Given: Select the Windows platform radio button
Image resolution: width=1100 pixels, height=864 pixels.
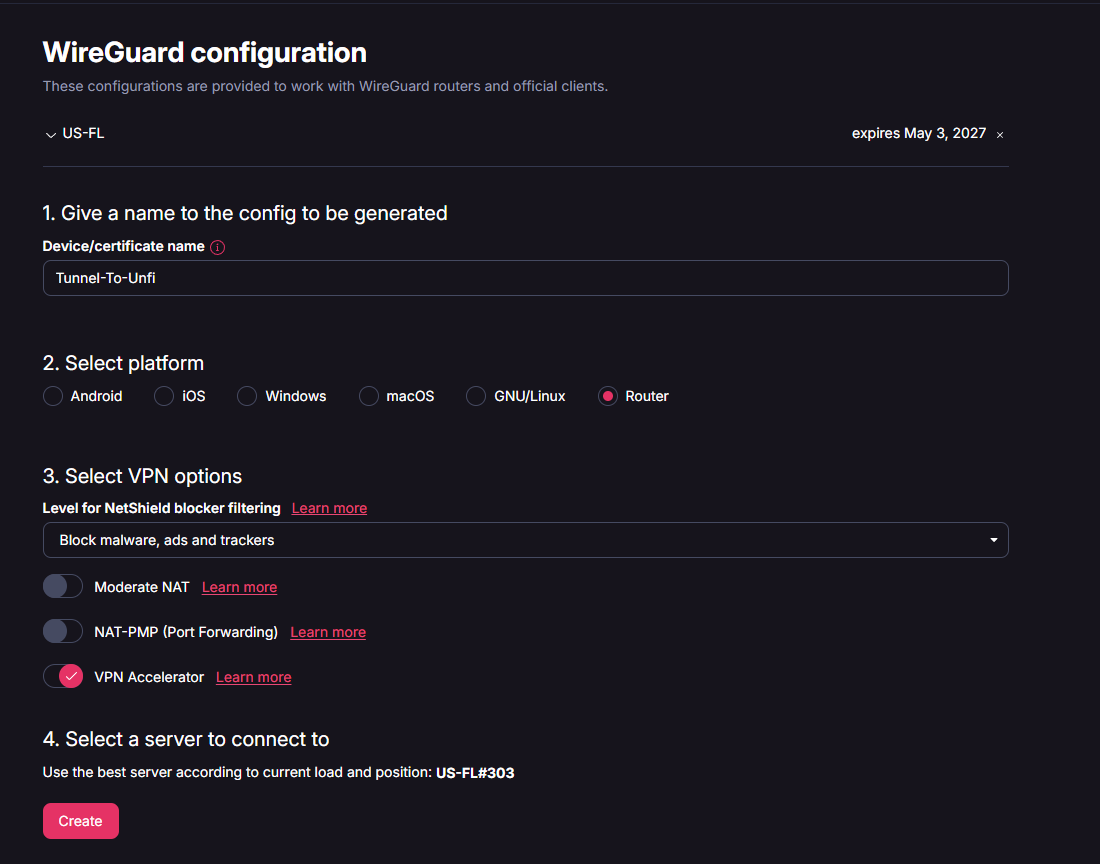Looking at the screenshot, I should coord(247,396).
